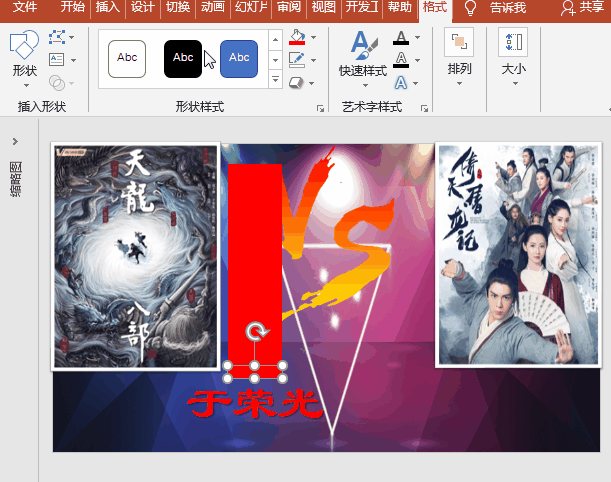Open the Arrange dropdown arrow
This screenshot has width=611, height=482.
pyautogui.click(x=459, y=84)
